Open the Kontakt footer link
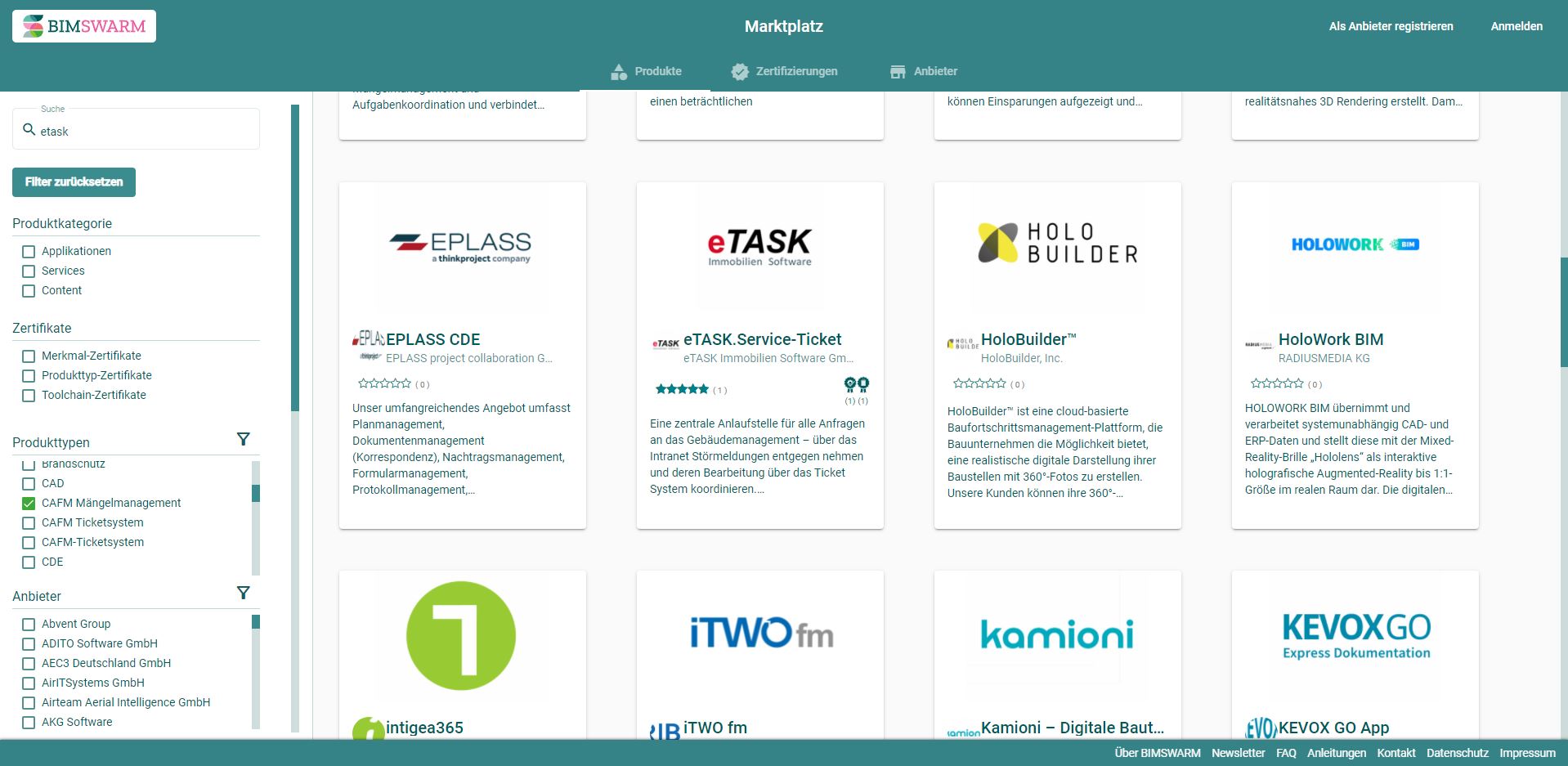Screen dimensions: 1568x766 coord(1396,753)
